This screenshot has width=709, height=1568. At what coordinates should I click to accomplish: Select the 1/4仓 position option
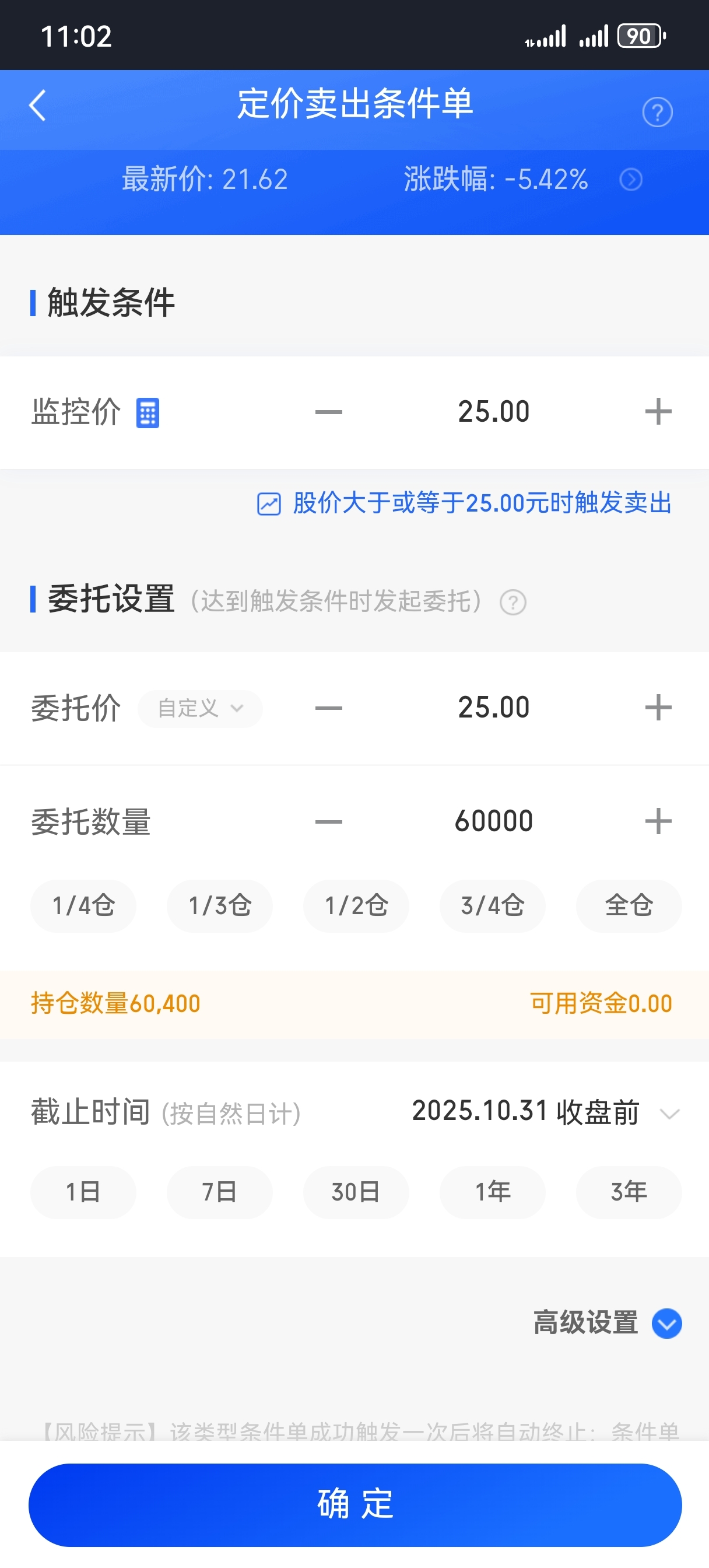[83, 906]
